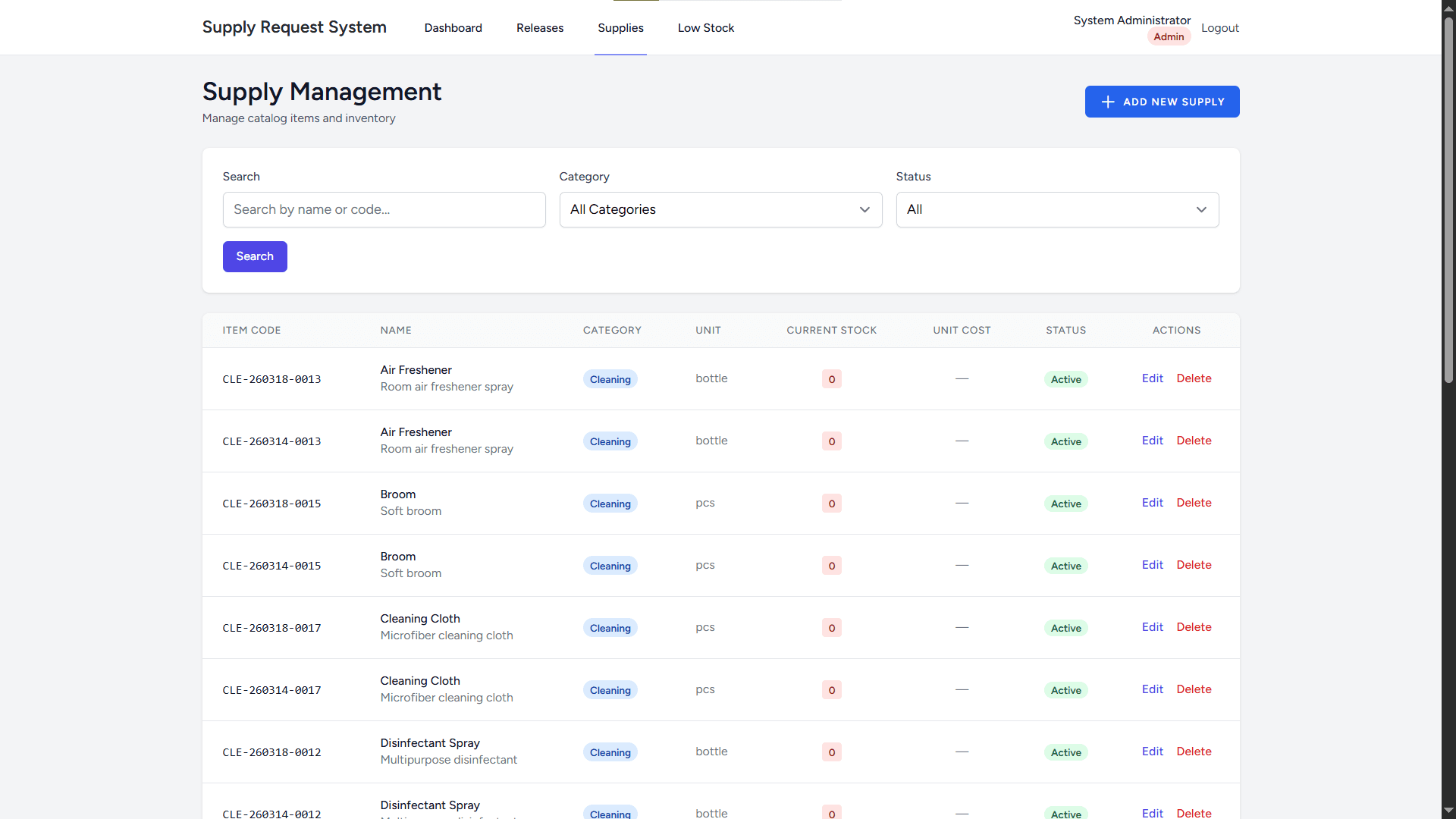Click the Supply Management heading
This screenshot has width=1456, height=819.
point(322,92)
